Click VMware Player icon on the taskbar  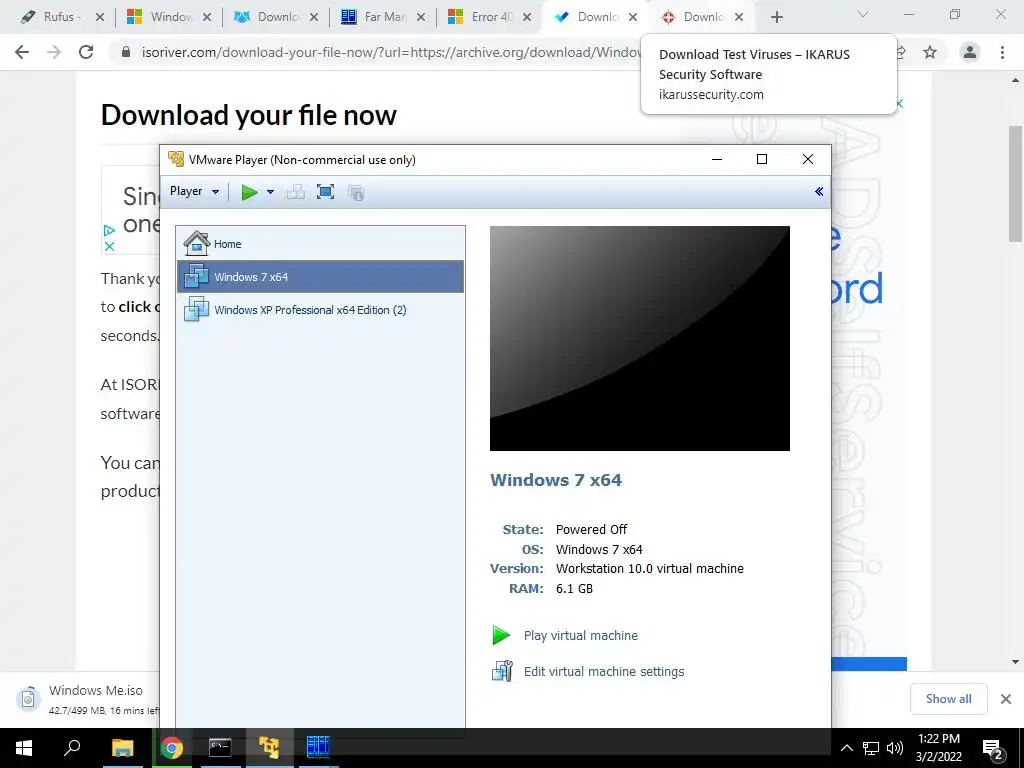click(269, 748)
